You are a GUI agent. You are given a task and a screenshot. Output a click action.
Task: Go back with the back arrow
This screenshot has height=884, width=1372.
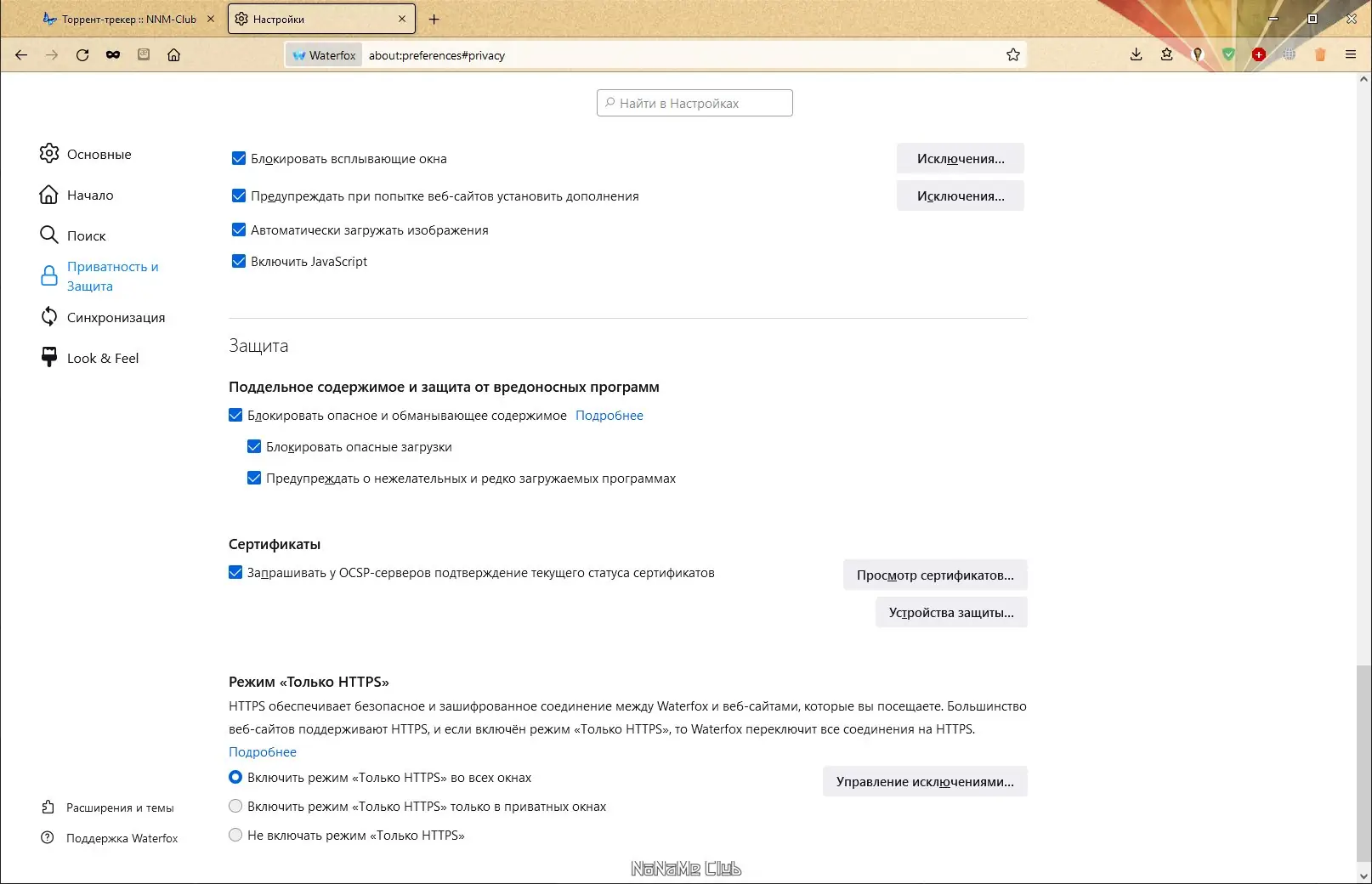click(21, 55)
